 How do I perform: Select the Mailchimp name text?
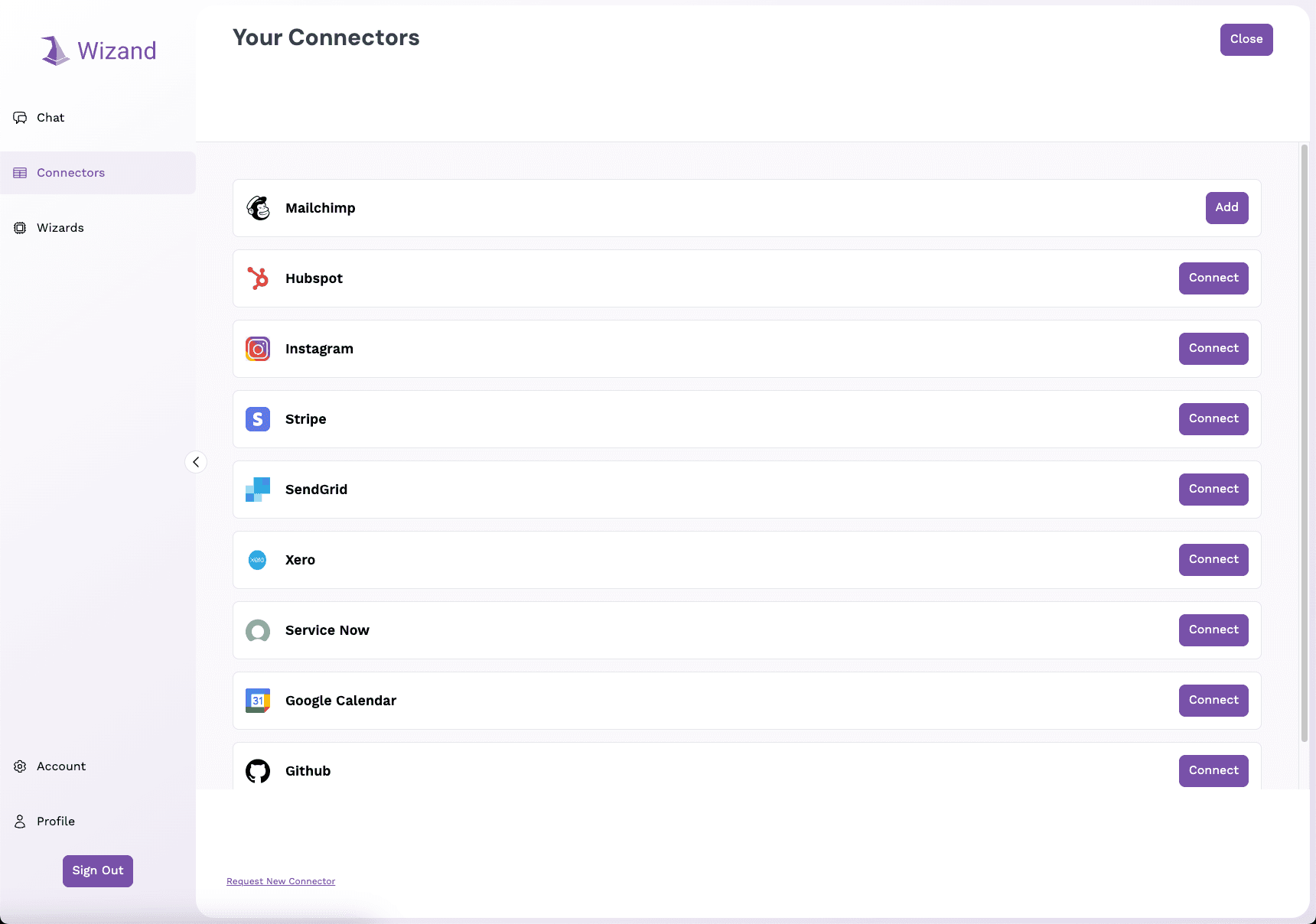tap(320, 208)
